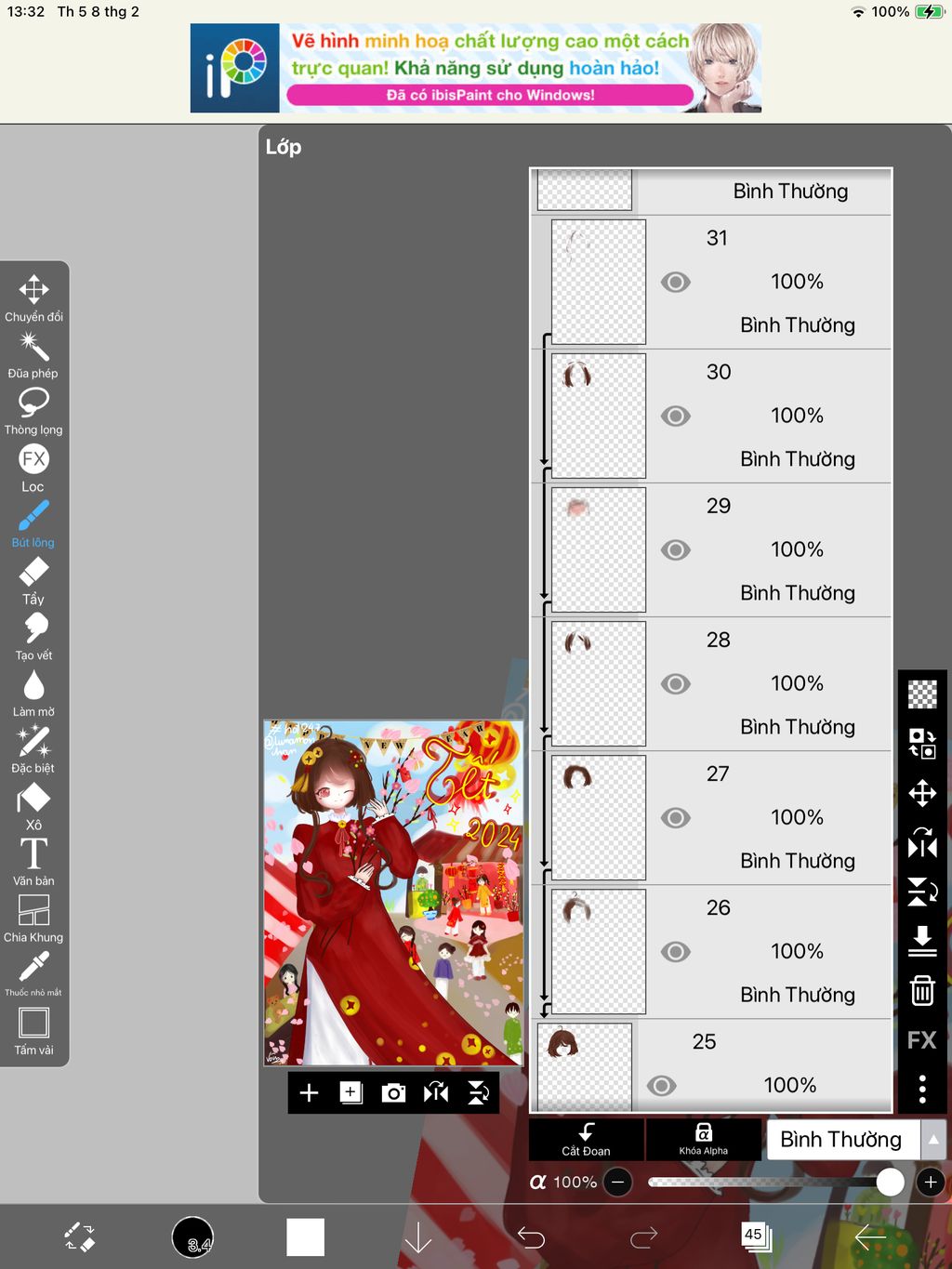Select the Thòng lọng lasso tool

pos(33,411)
